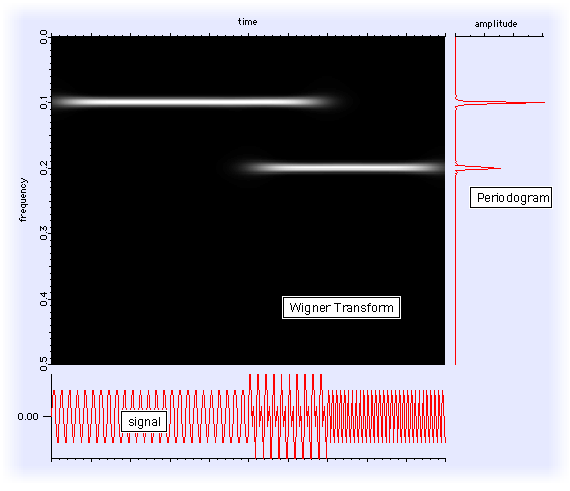Click the amplitude axis title
570x491 pixels.
click(496, 24)
